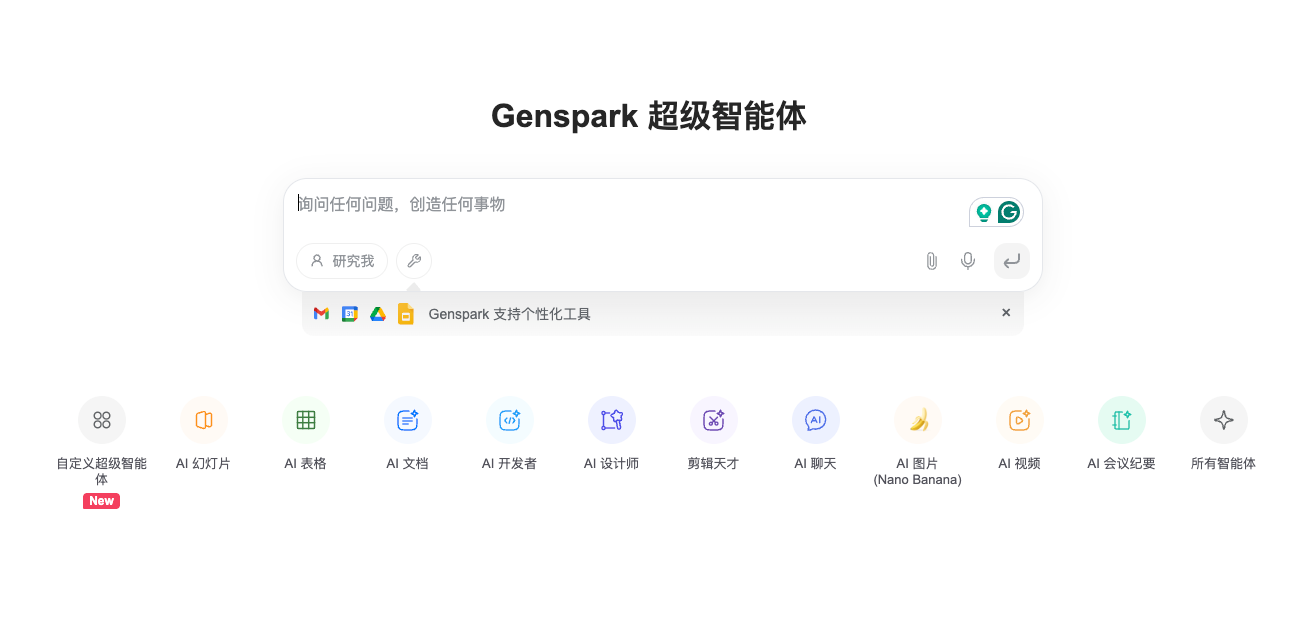Click the red New badge
This screenshot has width=1291, height=636.
pyautogui.click(x=102, y=501)
